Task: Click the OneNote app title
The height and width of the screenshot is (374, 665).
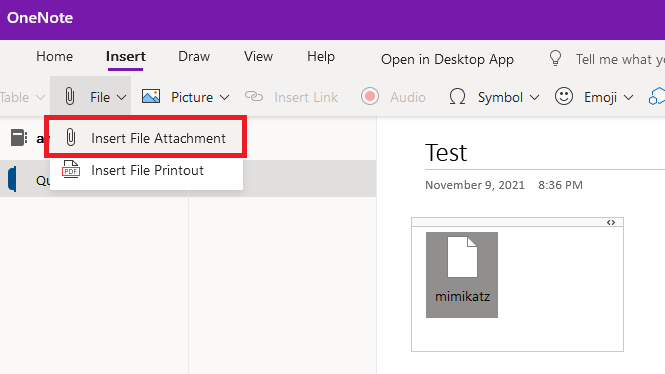Action: (40, 18)
